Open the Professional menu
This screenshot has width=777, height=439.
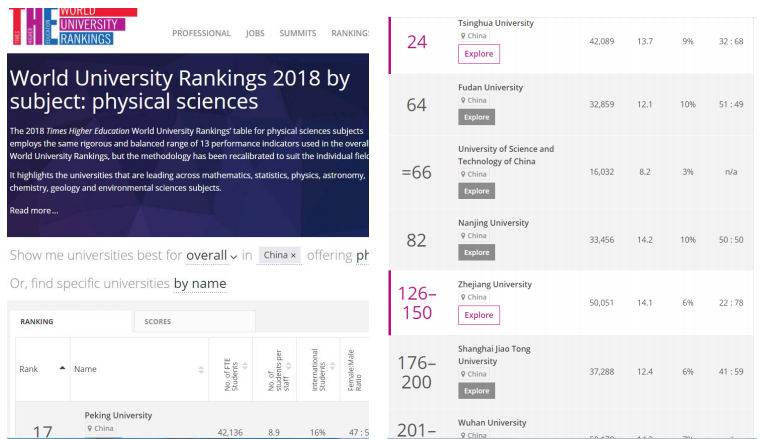point(201,33)
